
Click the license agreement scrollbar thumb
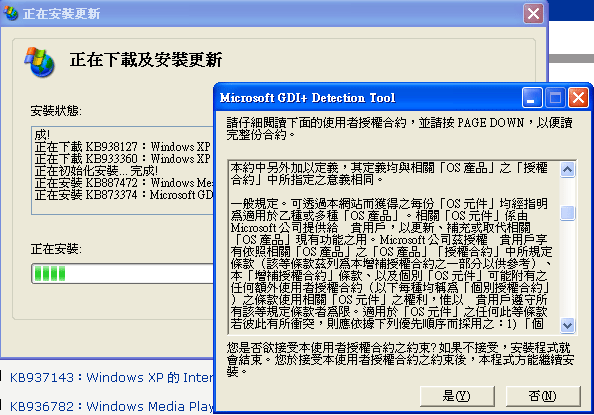click(x=567, y=213)
